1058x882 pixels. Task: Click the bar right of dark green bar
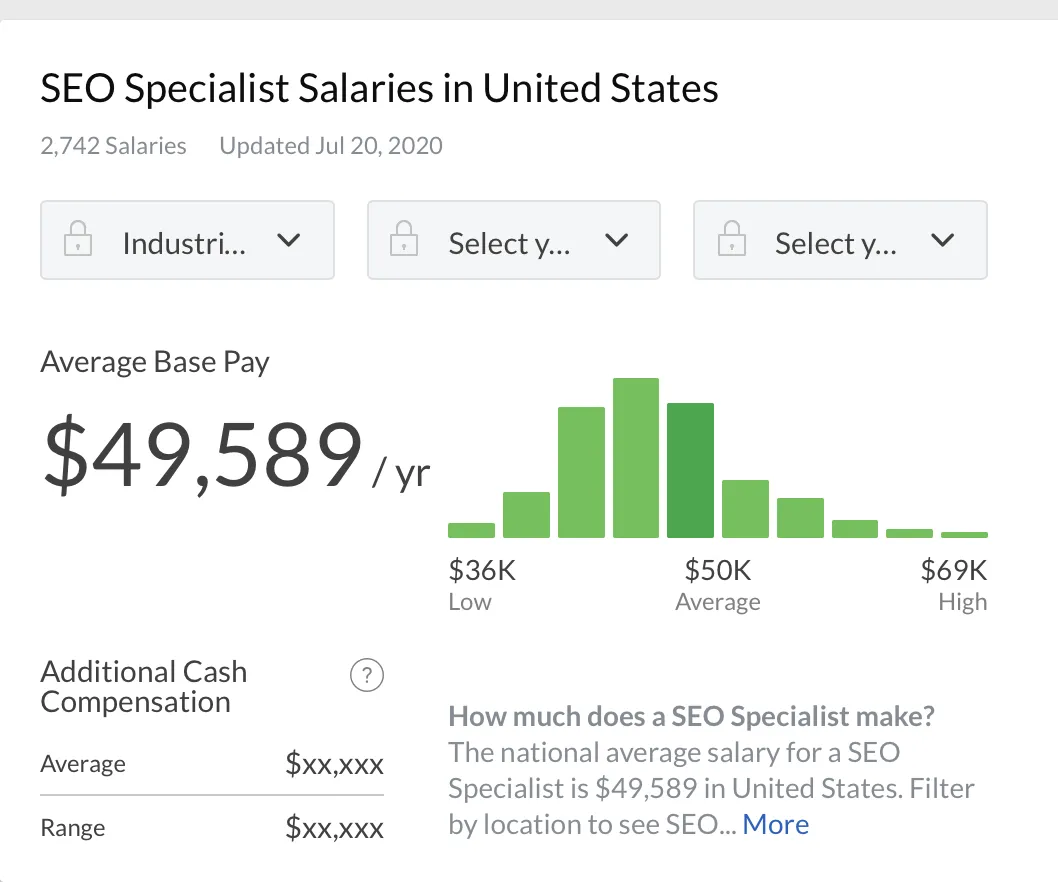point(745,509)
